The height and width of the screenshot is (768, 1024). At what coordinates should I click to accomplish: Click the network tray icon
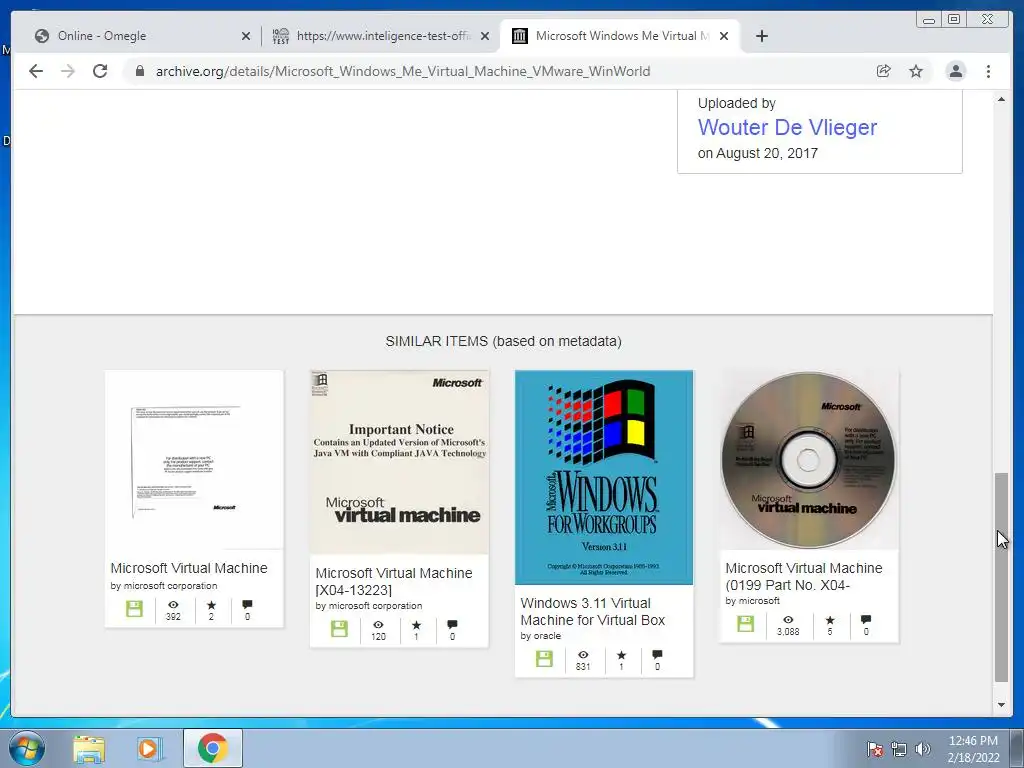899,749
